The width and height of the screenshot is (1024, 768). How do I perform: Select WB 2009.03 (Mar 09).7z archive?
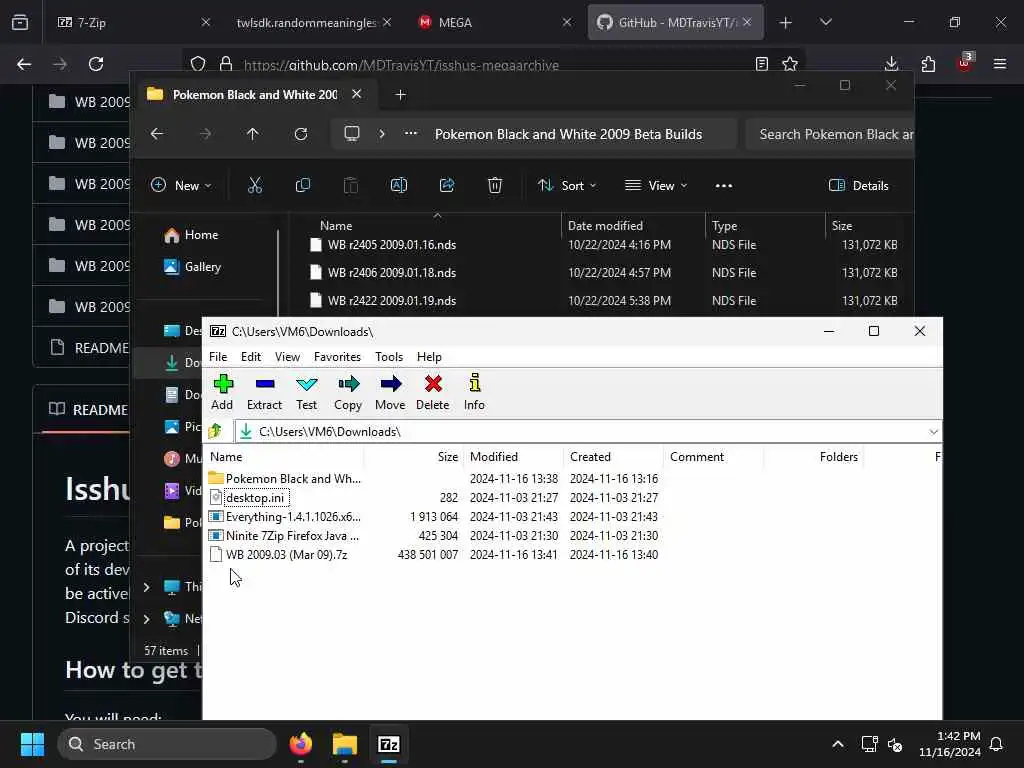(x=278, y=554)
